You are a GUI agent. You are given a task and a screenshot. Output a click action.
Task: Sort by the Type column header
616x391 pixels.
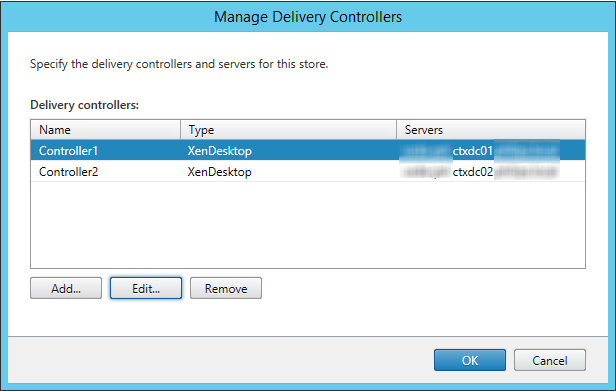(x=288, y=130)
